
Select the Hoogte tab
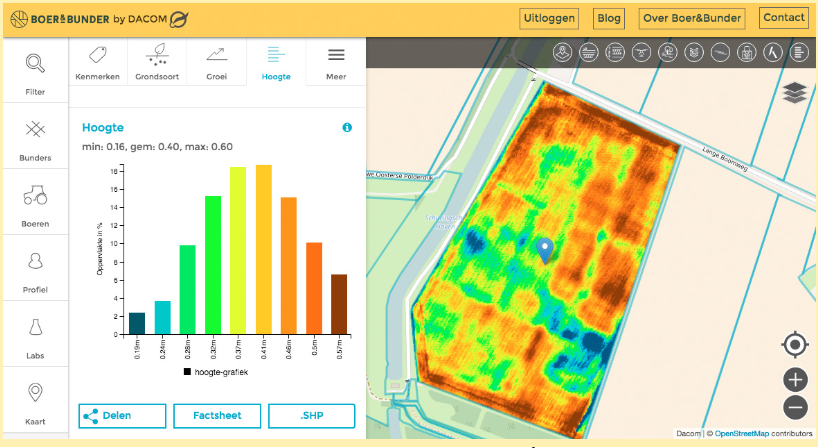[x=276, y=62]
